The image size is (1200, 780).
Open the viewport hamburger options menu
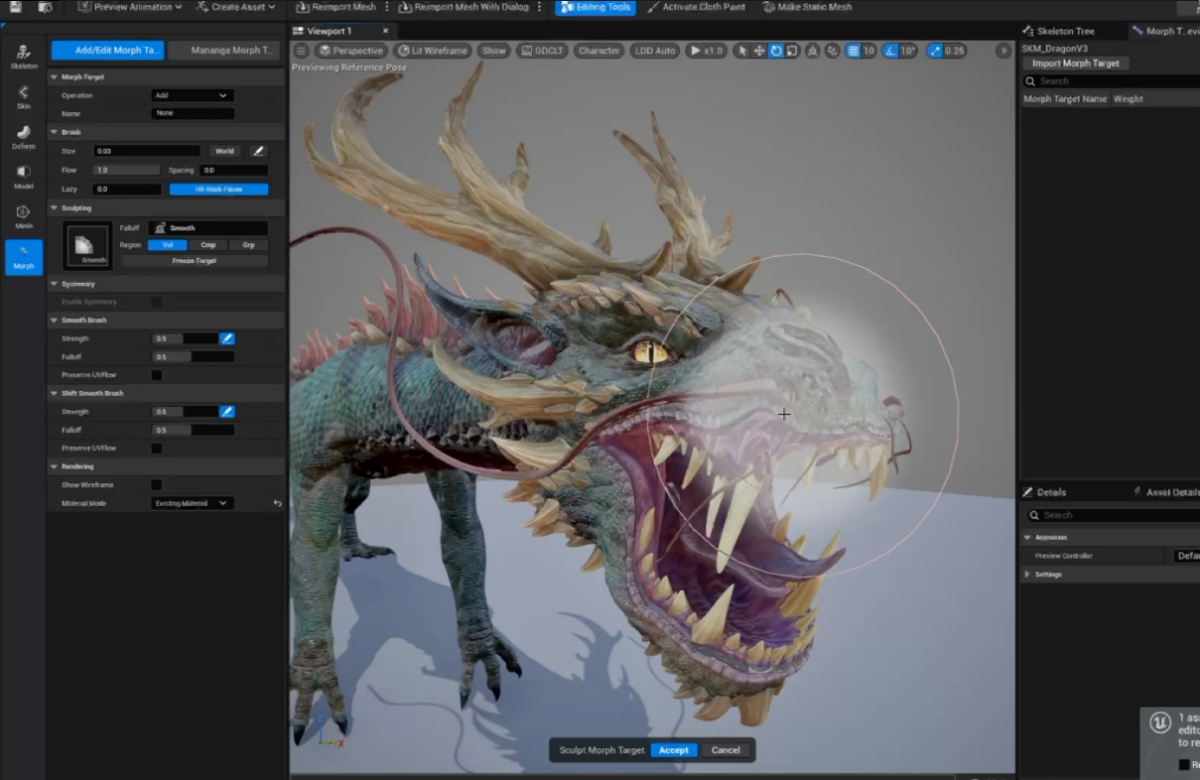point(301,51)
